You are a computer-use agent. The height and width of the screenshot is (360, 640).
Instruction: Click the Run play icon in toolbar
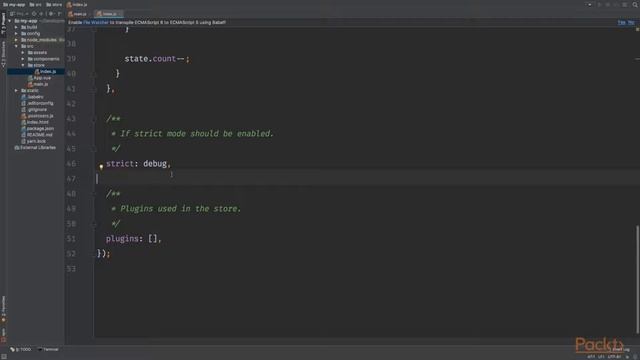(599, 4)
